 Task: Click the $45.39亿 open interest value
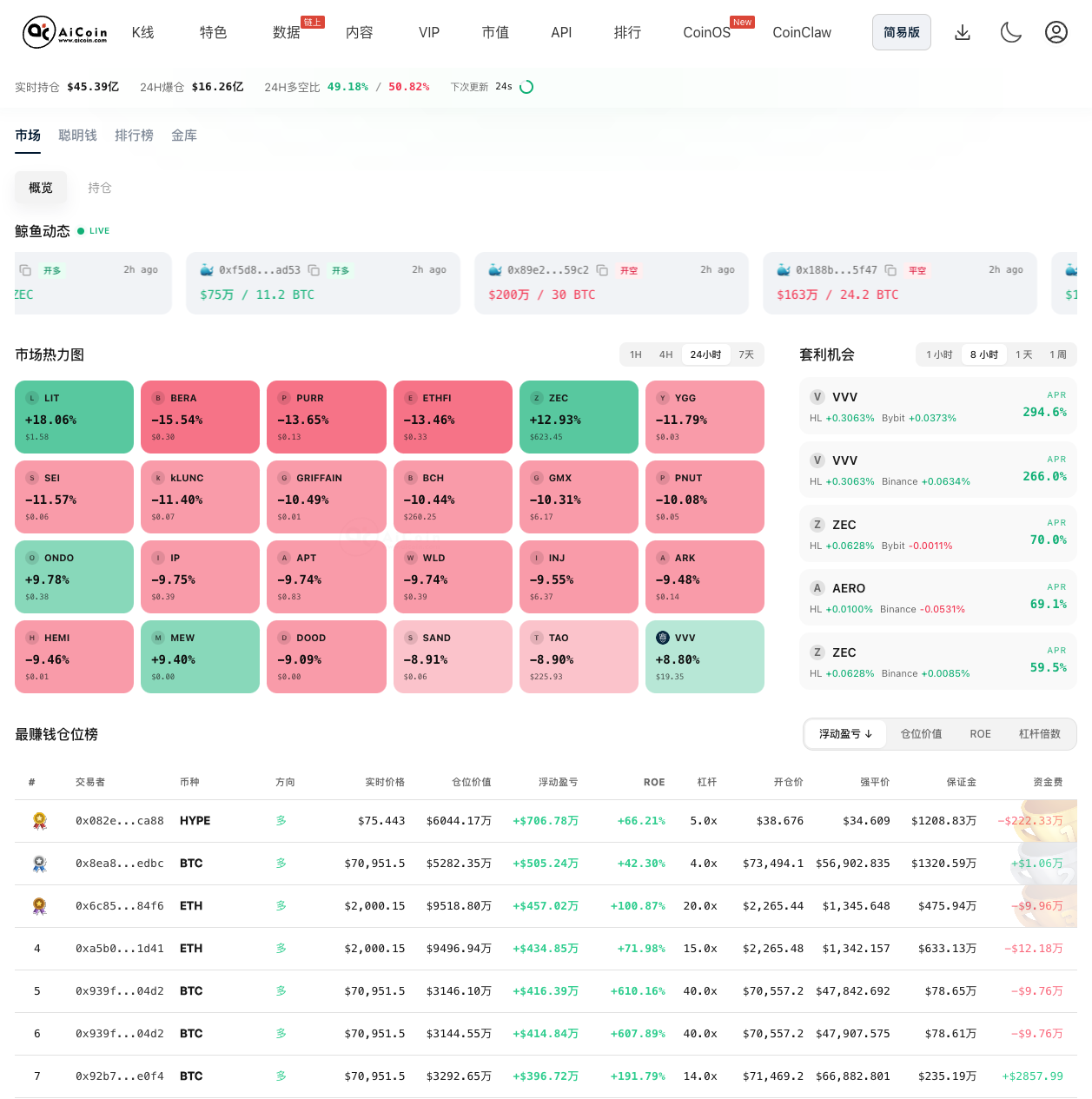coord(93,87)
